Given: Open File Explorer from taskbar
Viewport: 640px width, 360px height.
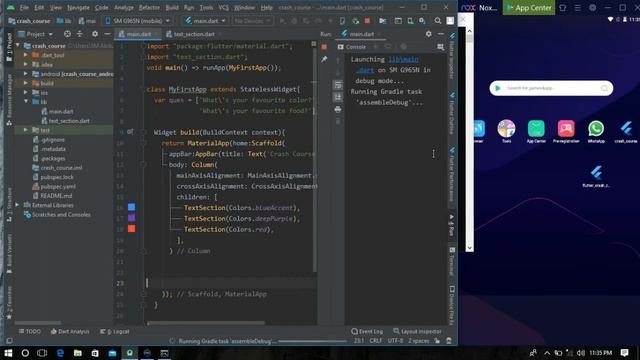Looking at the screenshot, I should pyautogui.click(x=78, y=353).
